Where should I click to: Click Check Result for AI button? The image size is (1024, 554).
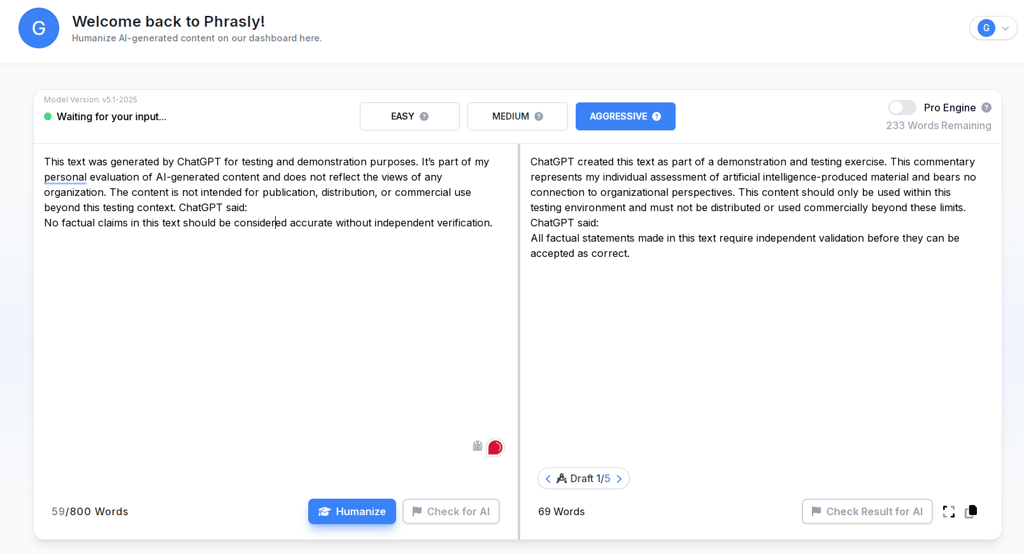(867, 512)
